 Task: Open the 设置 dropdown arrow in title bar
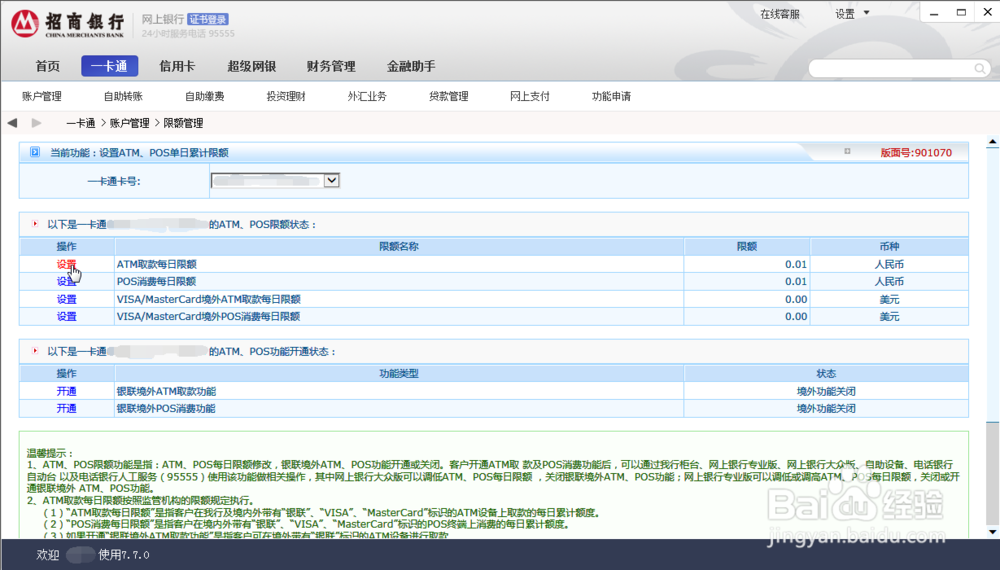coord(866,13)
